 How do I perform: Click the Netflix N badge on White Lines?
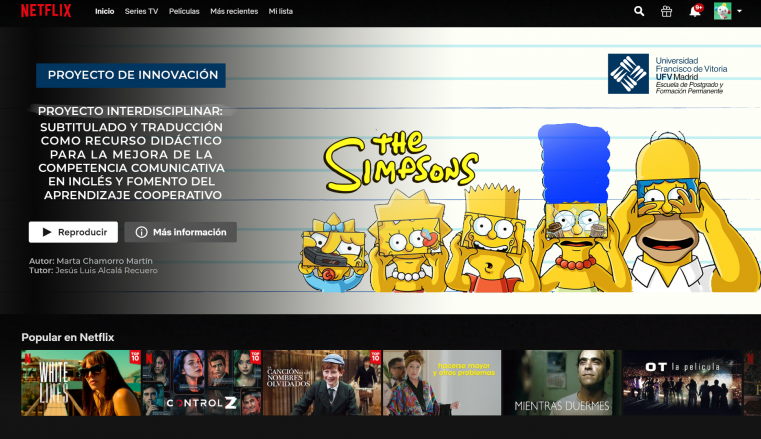click(27, 359)
